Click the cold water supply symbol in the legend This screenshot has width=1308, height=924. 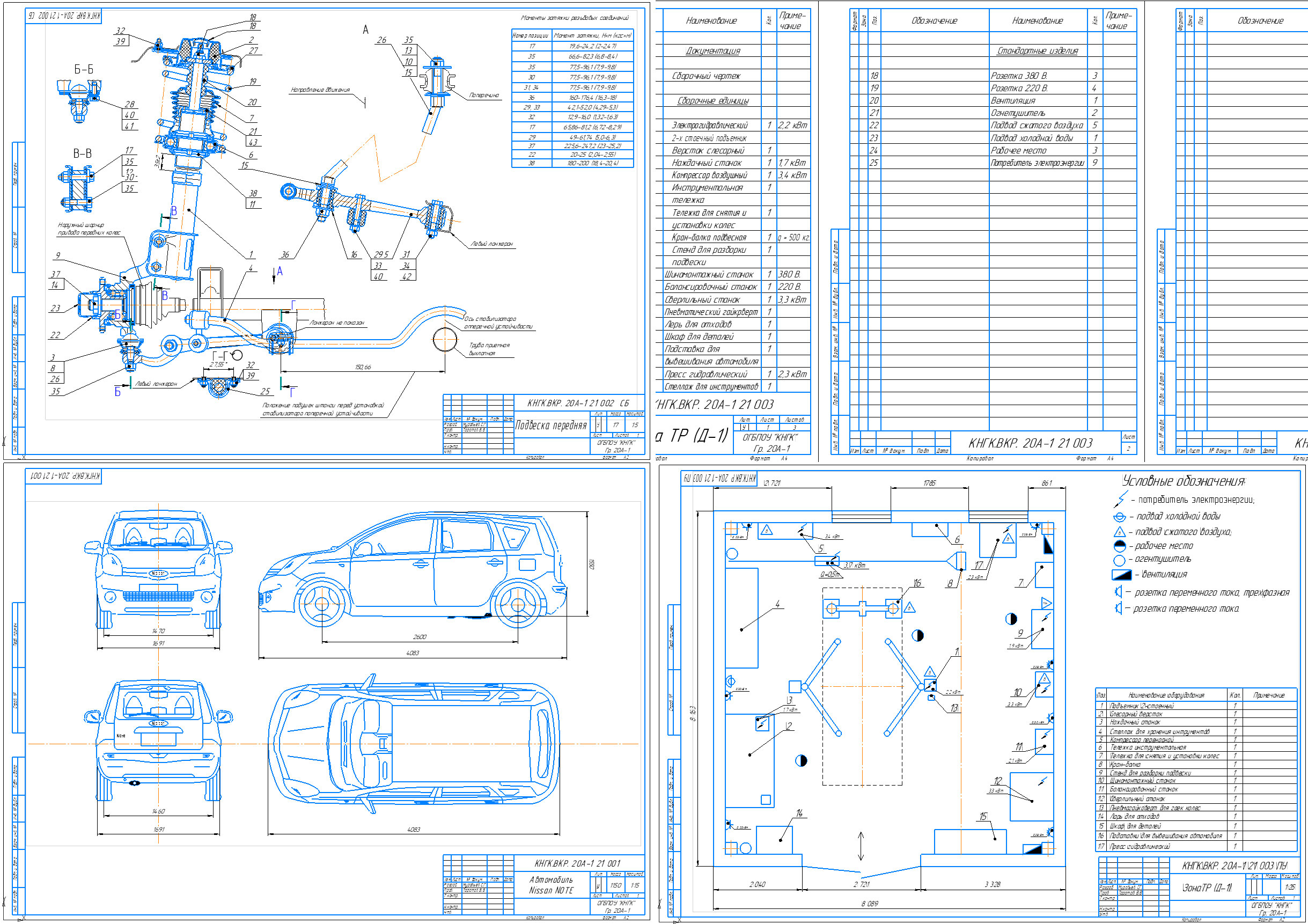(x=1120, y=517)
